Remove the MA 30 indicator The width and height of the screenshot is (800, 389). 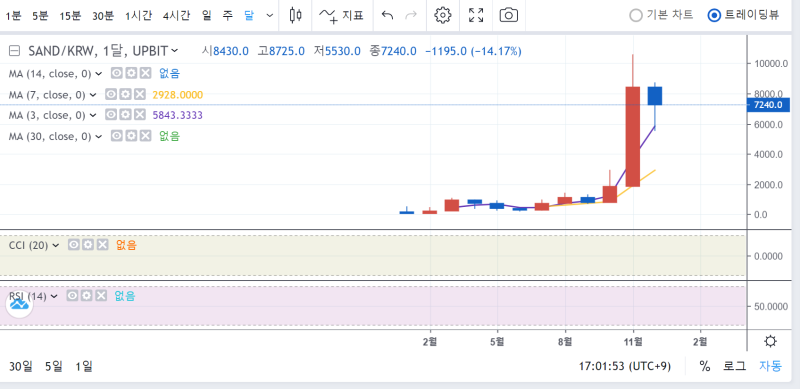145,136
